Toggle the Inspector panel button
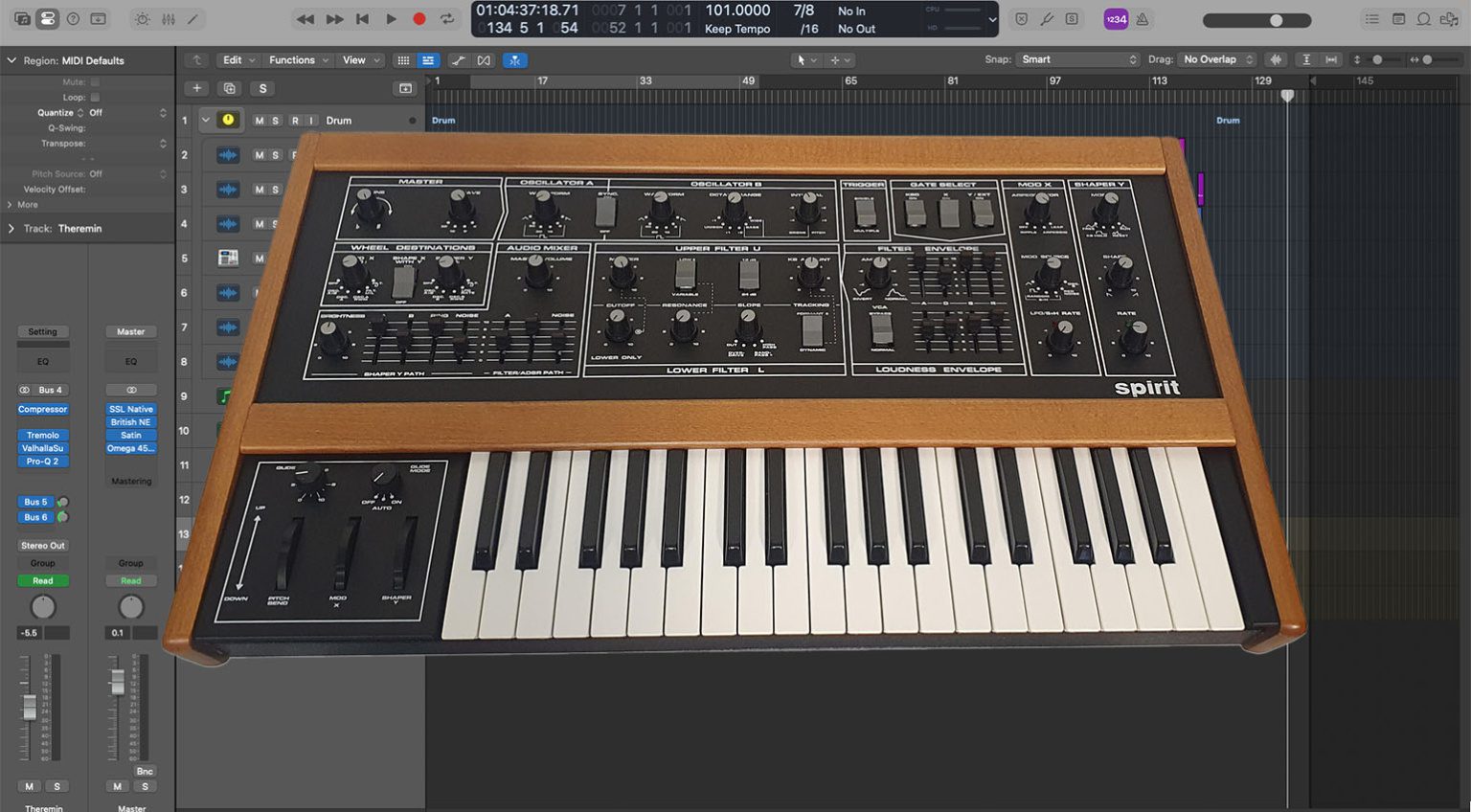 pyautogui.click(x=47, y=19)
